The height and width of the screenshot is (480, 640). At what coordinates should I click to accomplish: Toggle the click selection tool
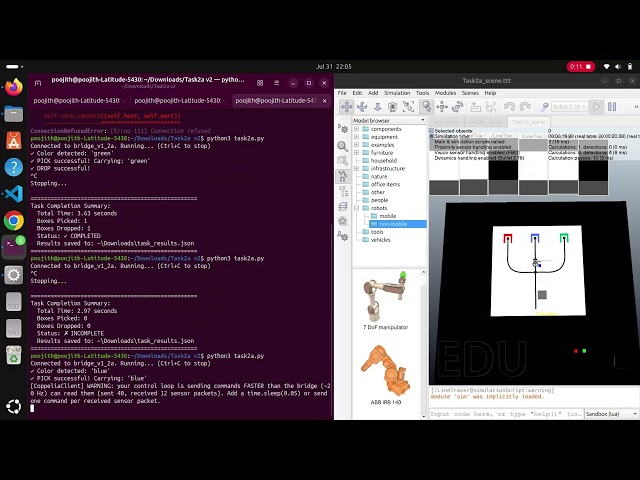point(426,107)
